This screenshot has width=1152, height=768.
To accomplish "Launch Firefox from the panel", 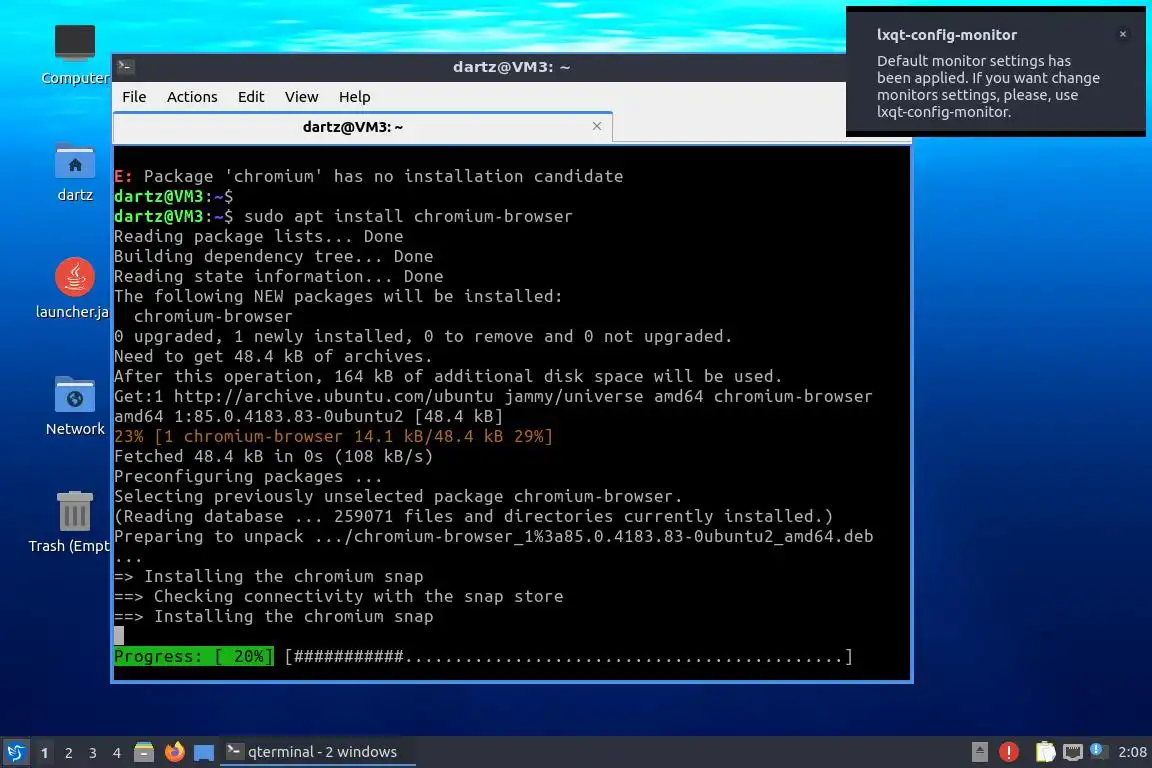I will 175,752.
